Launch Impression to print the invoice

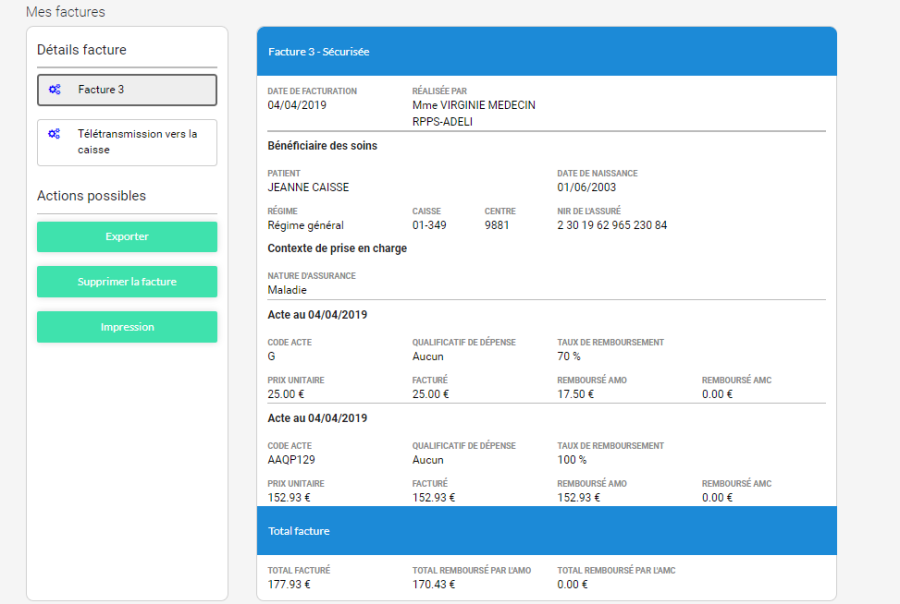pyautogui.click(x=127, y=327)
